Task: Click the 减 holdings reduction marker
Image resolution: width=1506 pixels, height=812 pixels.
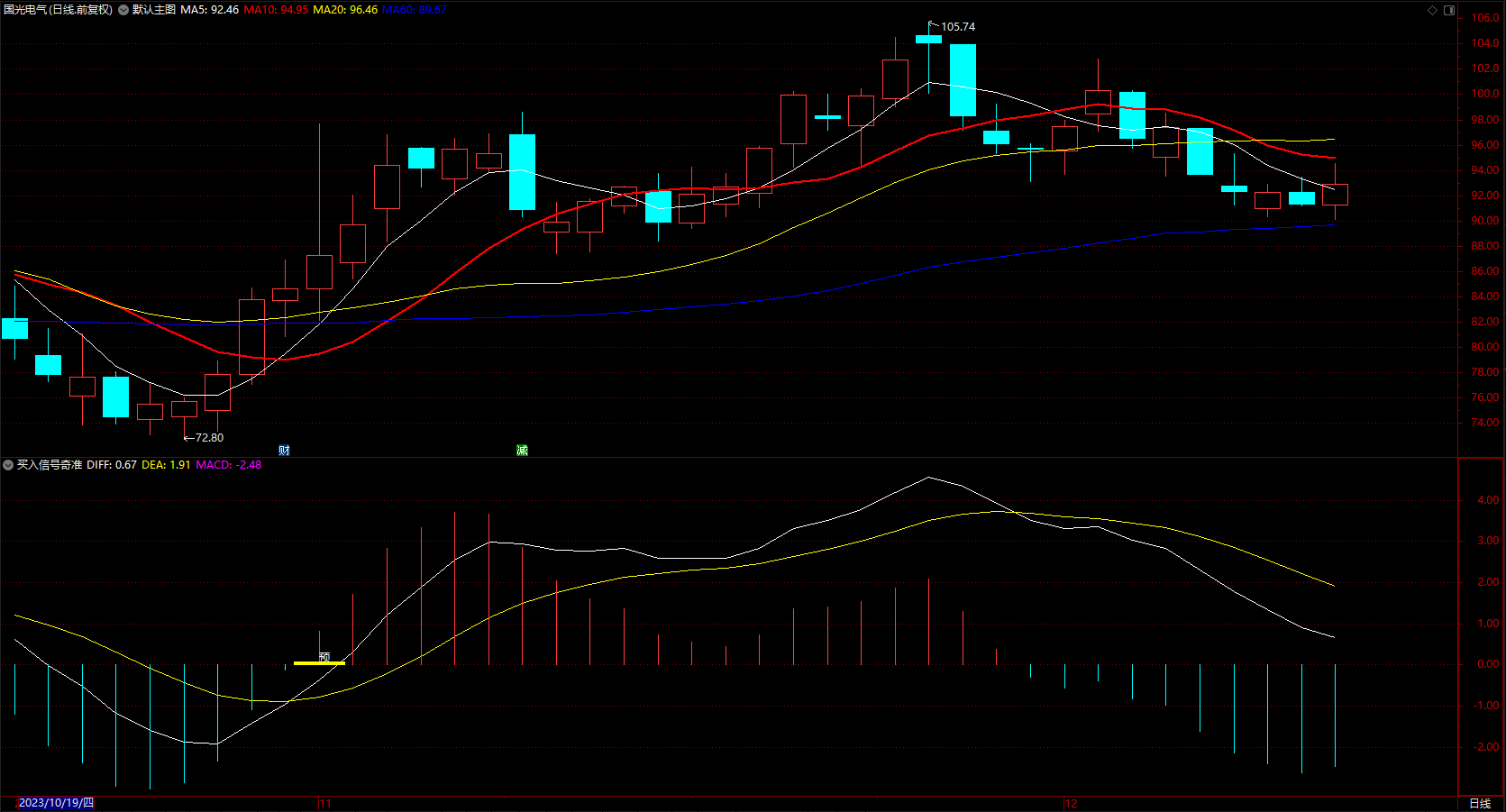Action: coord(522,450)
